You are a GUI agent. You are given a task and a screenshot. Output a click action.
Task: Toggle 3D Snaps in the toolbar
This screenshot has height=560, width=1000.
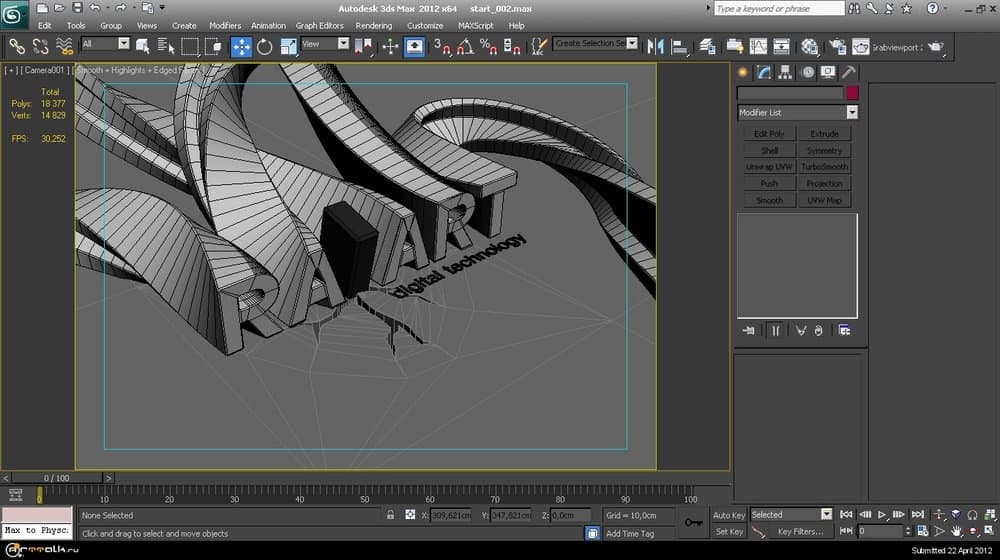(x=442, y=46)
